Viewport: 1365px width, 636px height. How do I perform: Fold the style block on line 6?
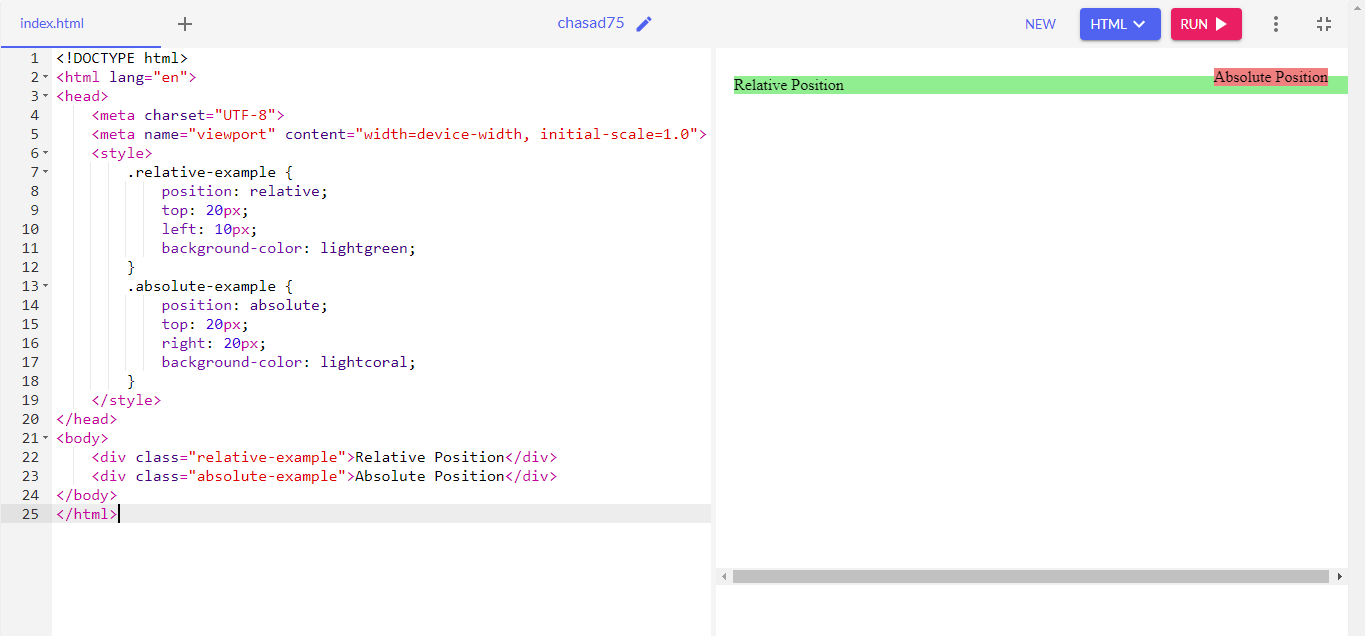pos(46,153)
